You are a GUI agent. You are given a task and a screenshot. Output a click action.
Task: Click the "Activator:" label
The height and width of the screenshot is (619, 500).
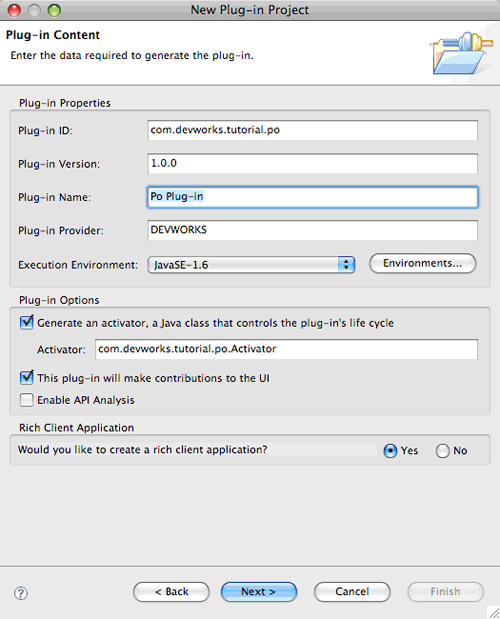point(61,350)
